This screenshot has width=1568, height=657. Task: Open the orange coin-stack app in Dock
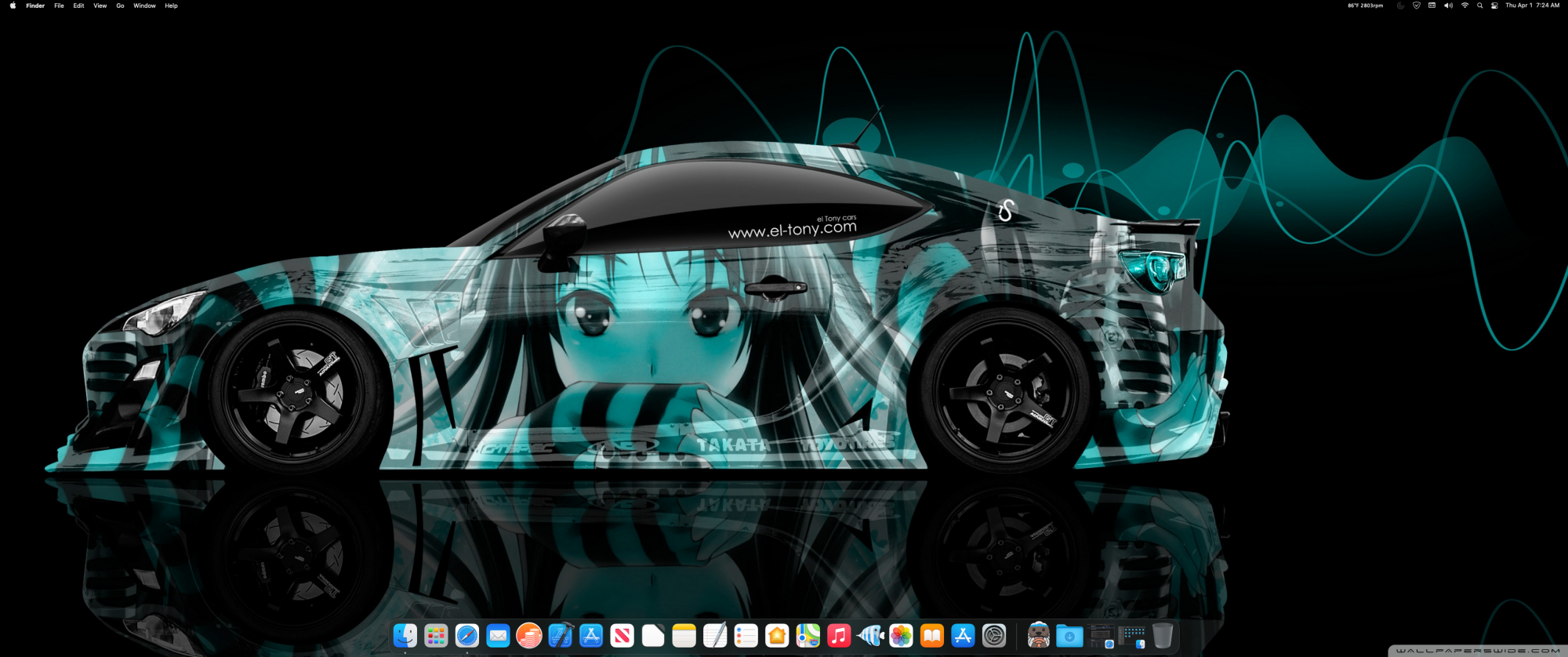click(529, 636)
